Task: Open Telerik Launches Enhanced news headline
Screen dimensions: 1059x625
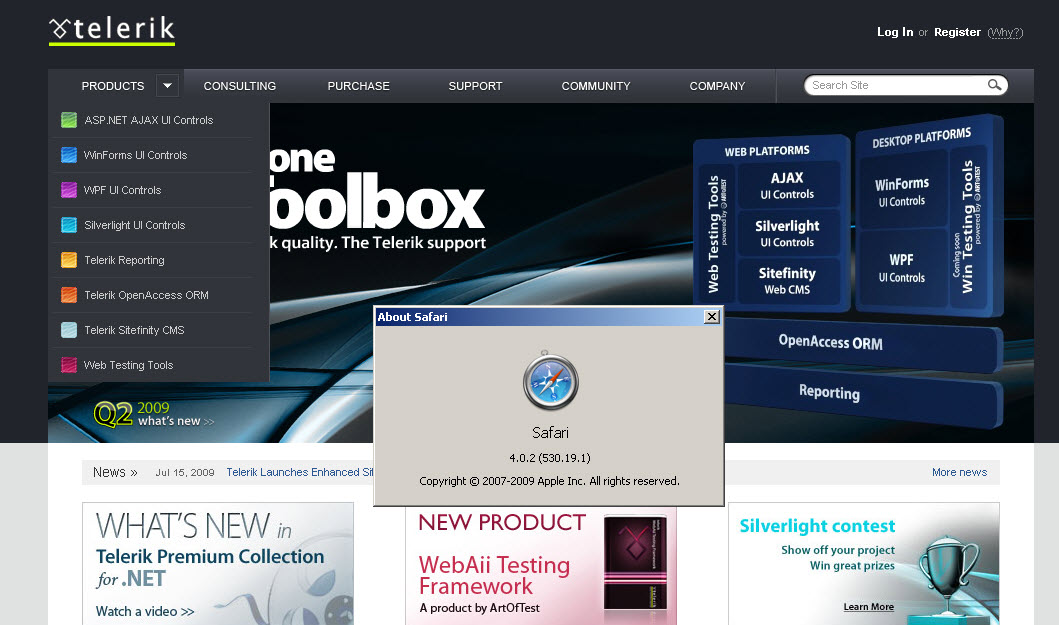Action: pos(300,472)
